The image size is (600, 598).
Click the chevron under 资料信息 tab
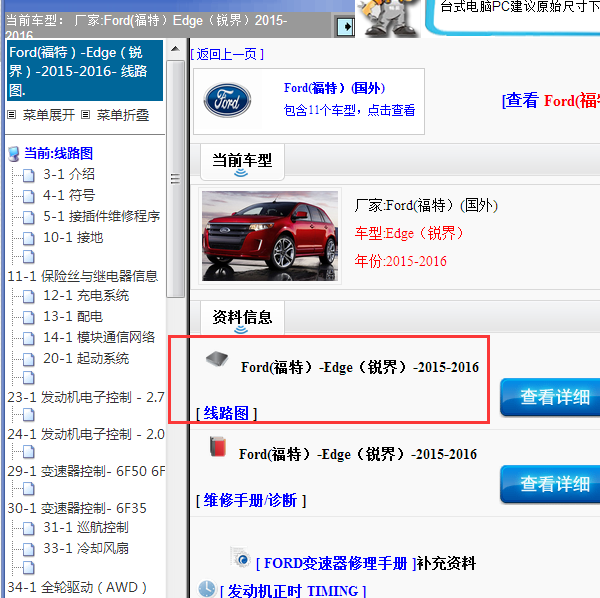[241, 329]
